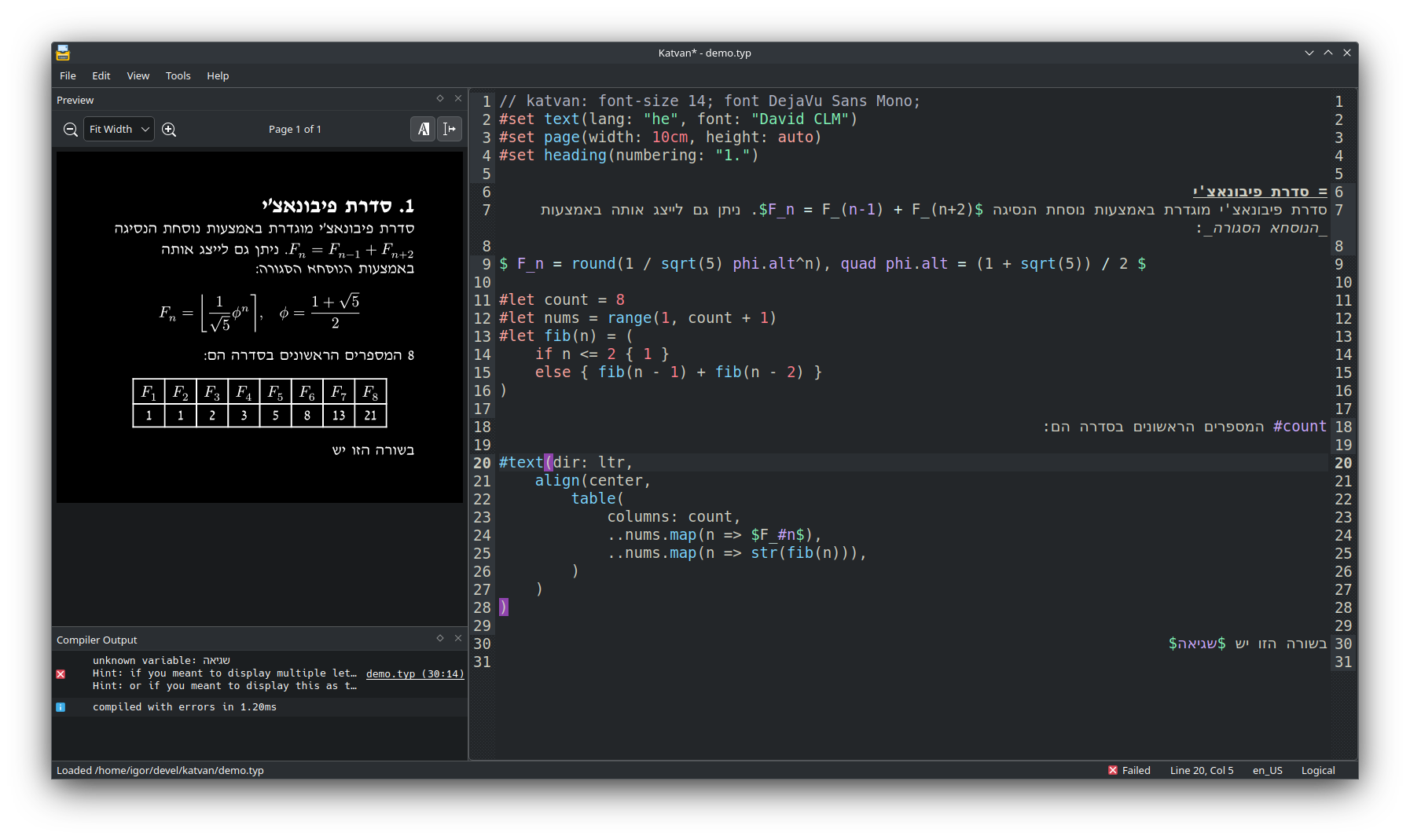Open the View menu
Viewport: 1410px width, 840px height.
click(138, 76)
